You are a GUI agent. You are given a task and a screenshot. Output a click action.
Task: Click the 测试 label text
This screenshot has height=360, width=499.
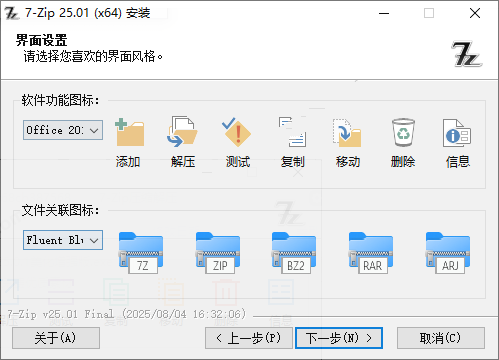point(238,162)
